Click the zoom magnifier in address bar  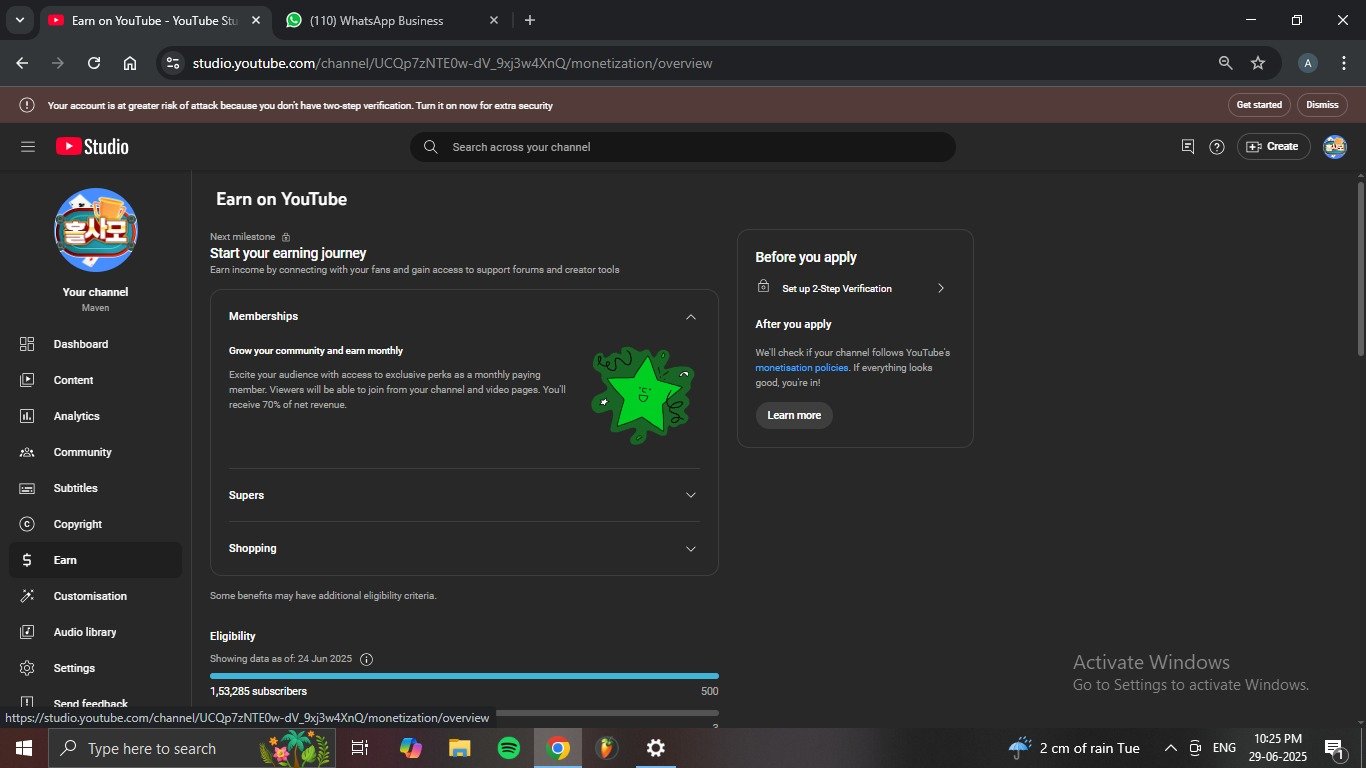point(1225,63)
